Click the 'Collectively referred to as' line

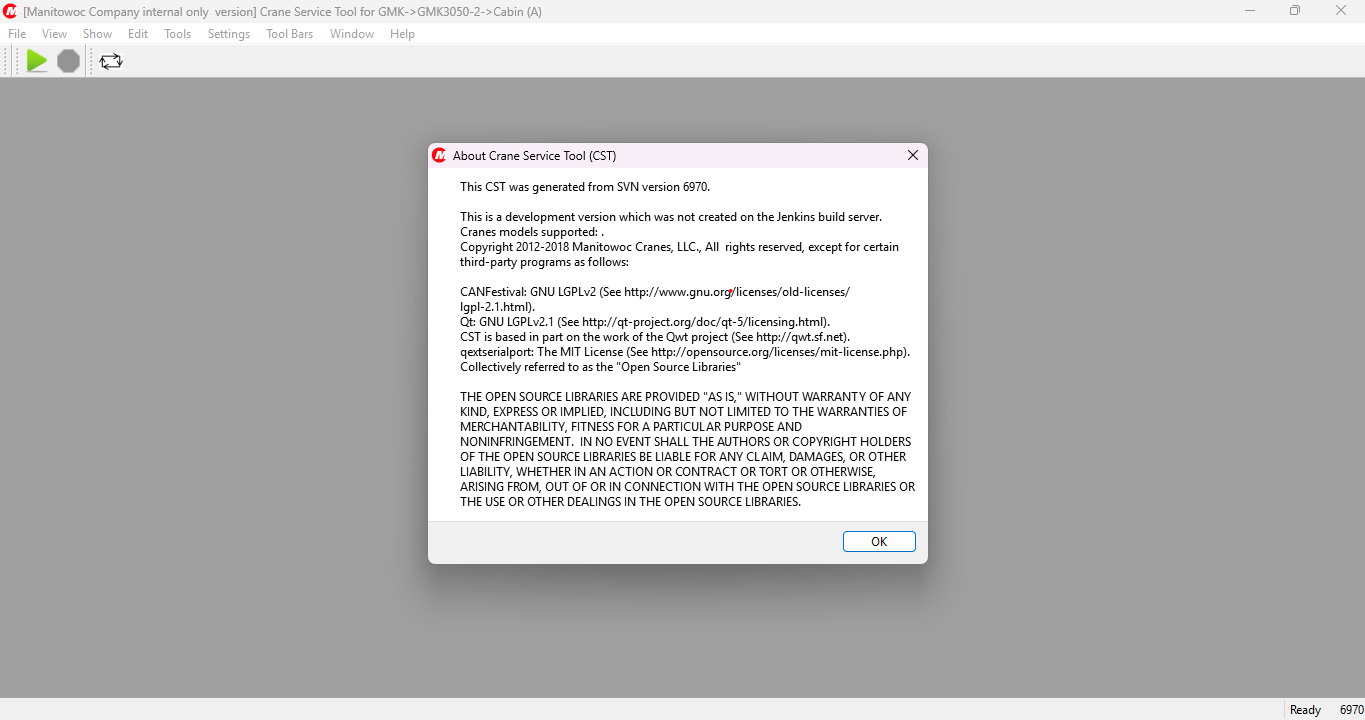pyautogui.click(x=600, y=367)
